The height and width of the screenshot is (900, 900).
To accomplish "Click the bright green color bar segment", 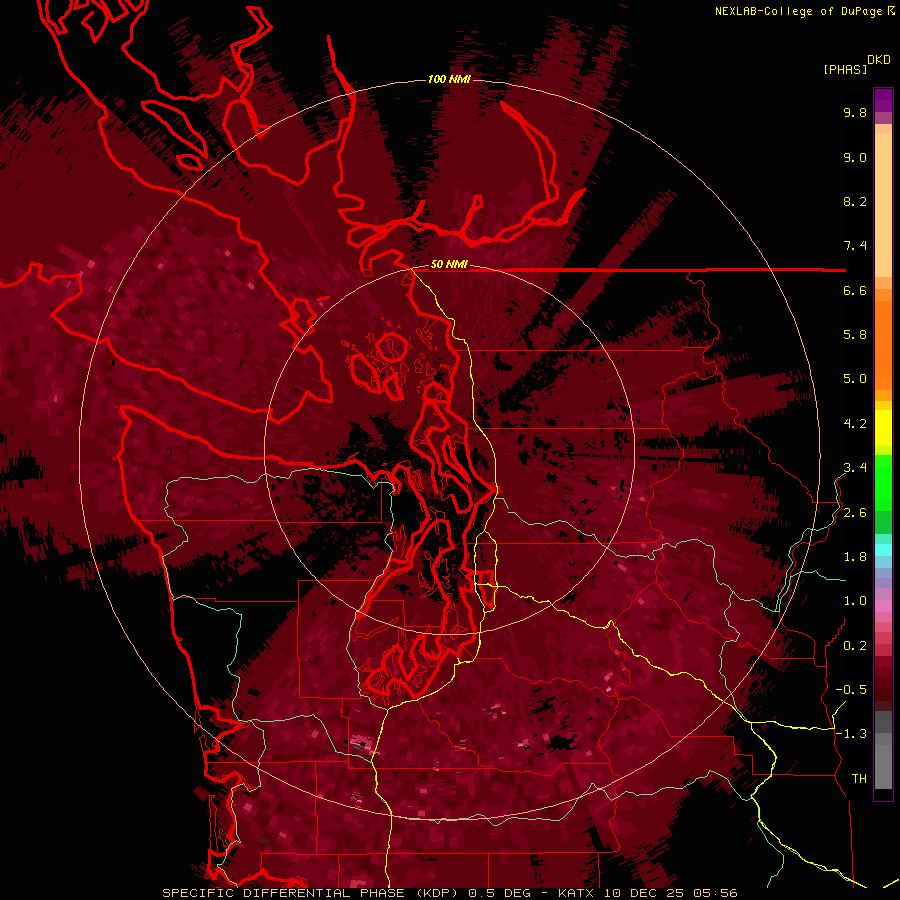I will tap(883, 483).
